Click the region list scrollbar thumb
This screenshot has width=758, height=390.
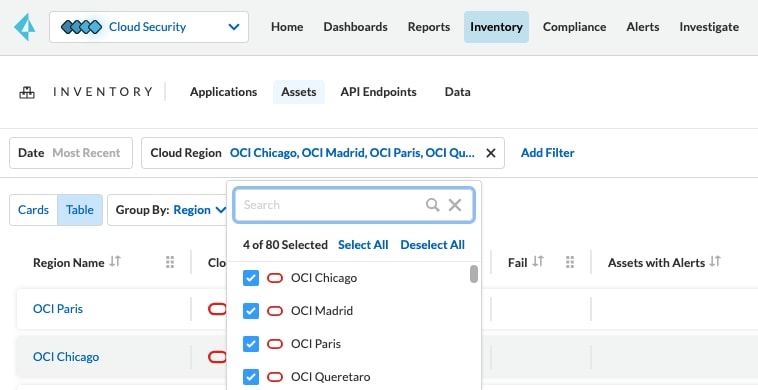point(474,274)
